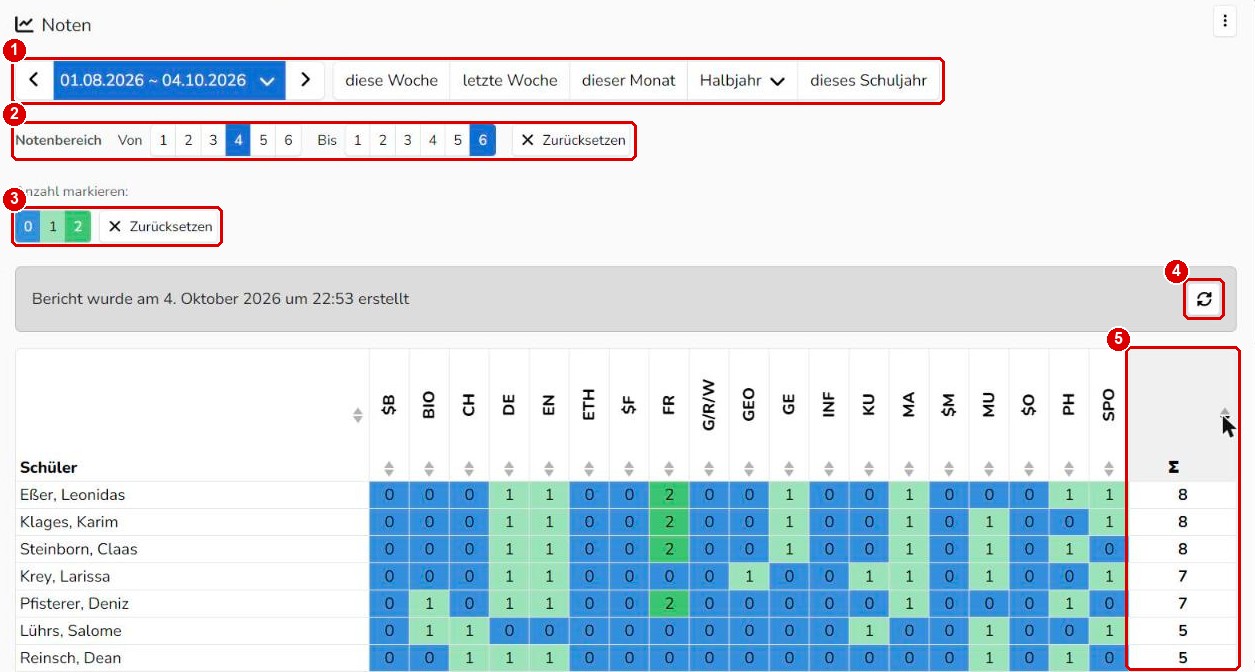Image resolution: width=1255 pixels, height=672 pixels.
Task: Sort table by SPO column
Action: click(x=1109, y=468)
